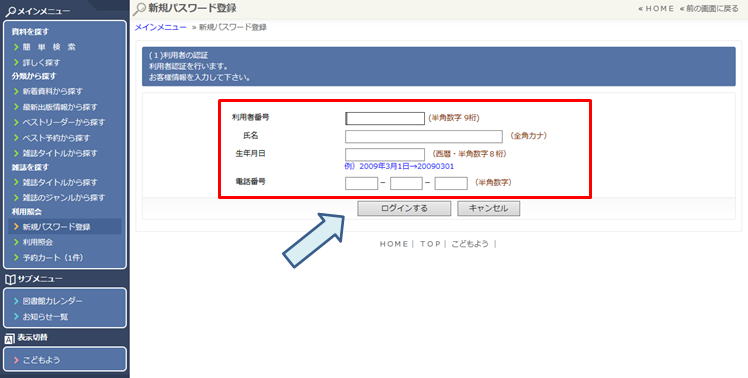Select 最新出版情報から探す in sidebar
This screenshot has height=378, width=748.
tap(60, 107)
